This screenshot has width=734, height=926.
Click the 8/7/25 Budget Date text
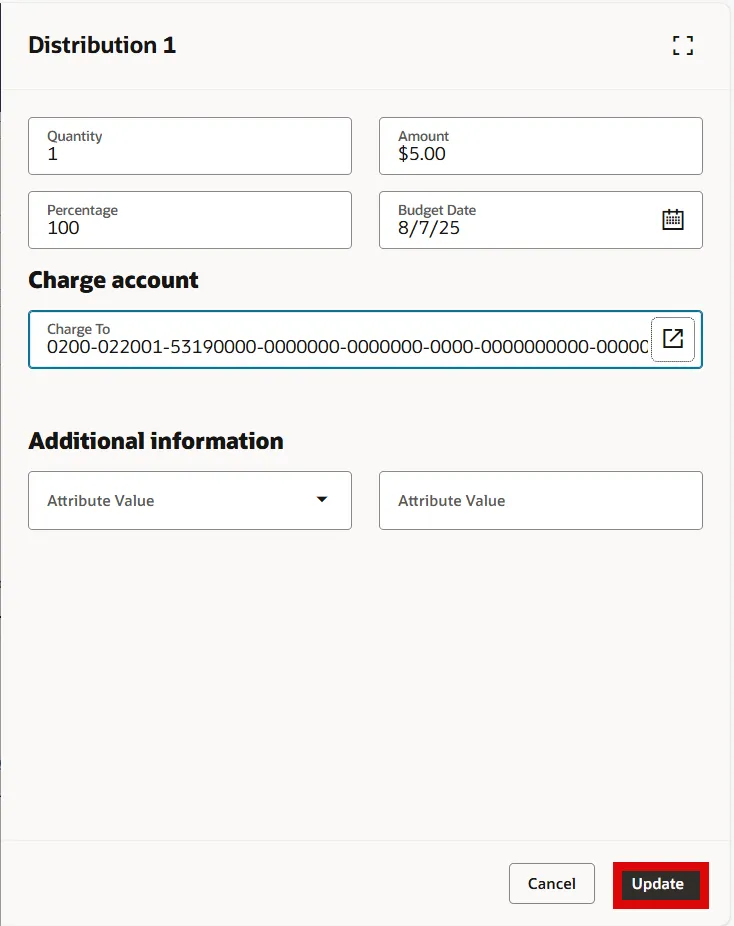click(429, 228)
